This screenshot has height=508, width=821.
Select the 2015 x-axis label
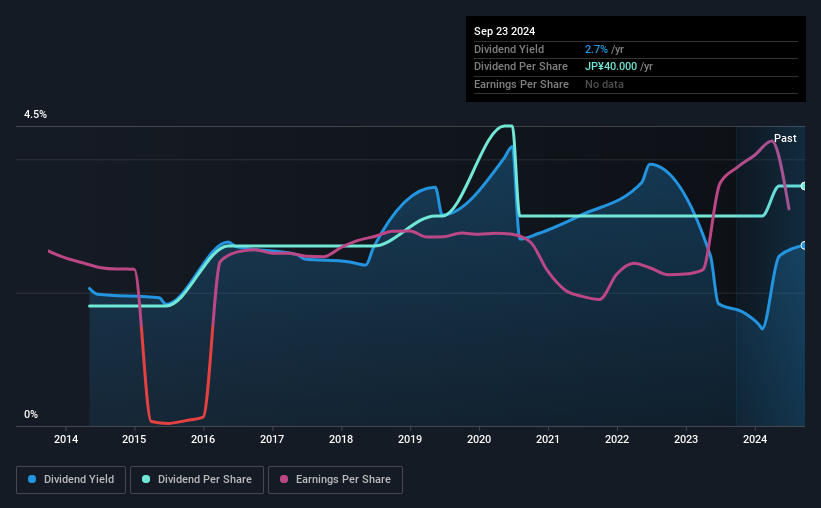134,439
